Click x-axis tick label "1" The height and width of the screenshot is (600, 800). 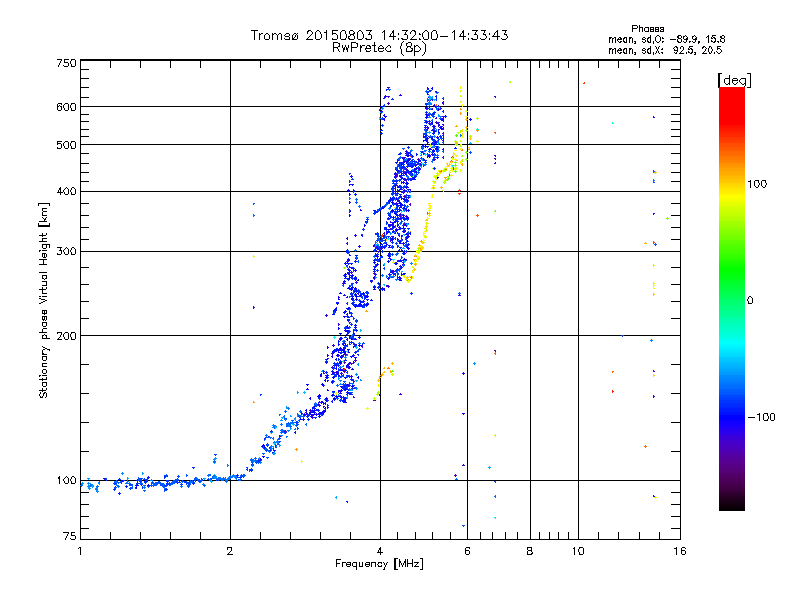(x=80, y=551)
